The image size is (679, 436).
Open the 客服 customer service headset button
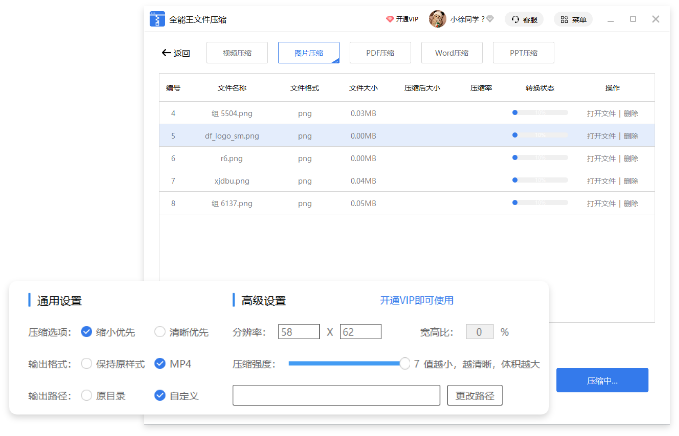526,19
